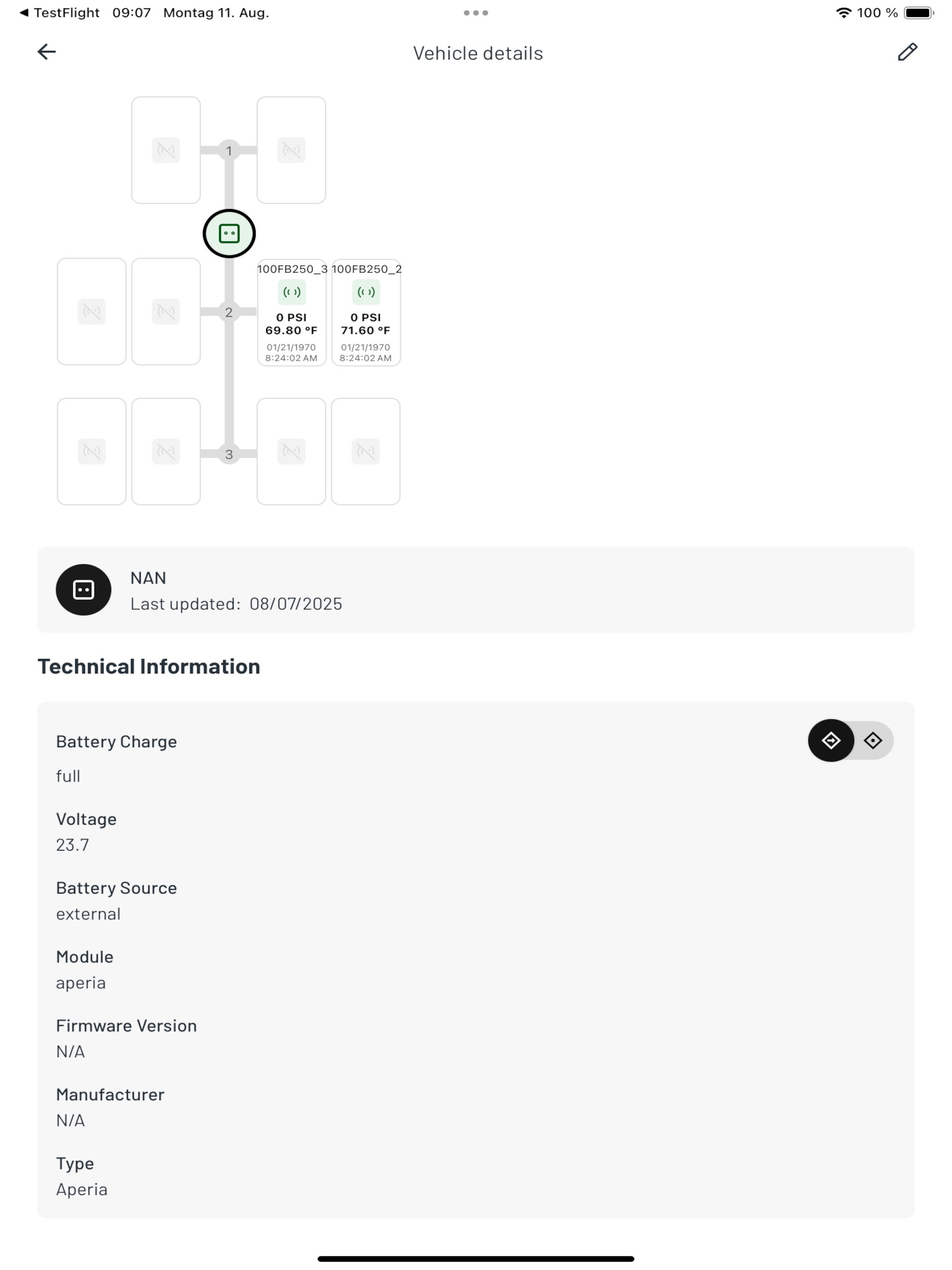The width and height of the screenshot is (952, 1270).
Task: Tap axle 1 right tire no-signal icon
Action: click(292, 150)
